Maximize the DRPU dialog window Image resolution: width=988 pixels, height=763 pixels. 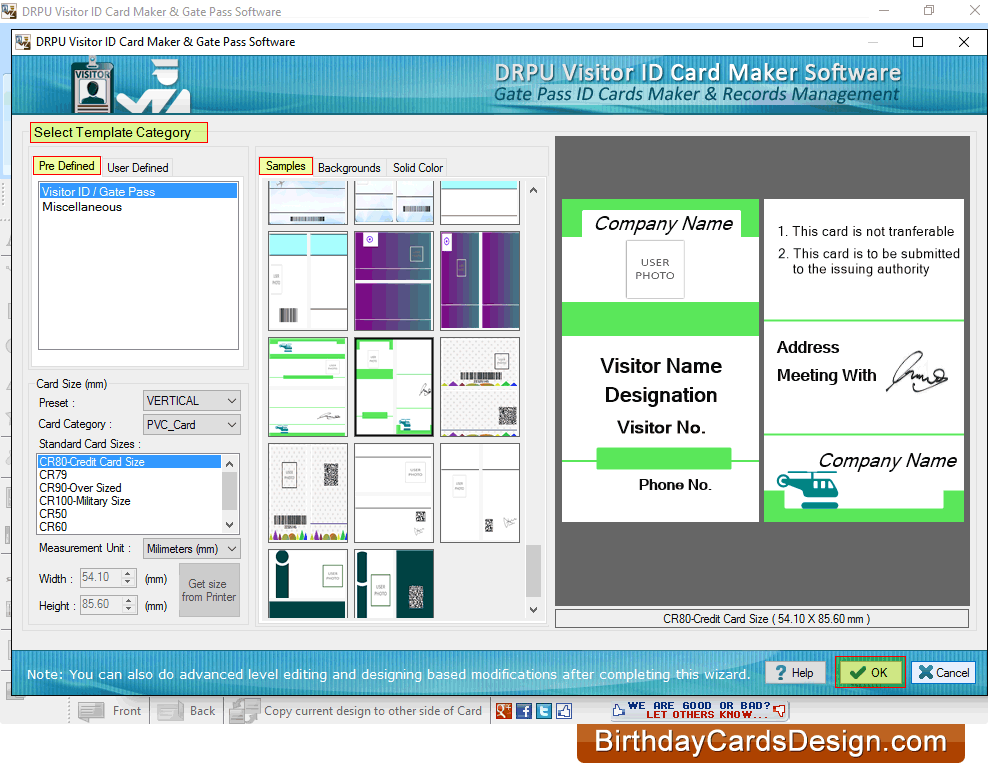coord(918,42)
